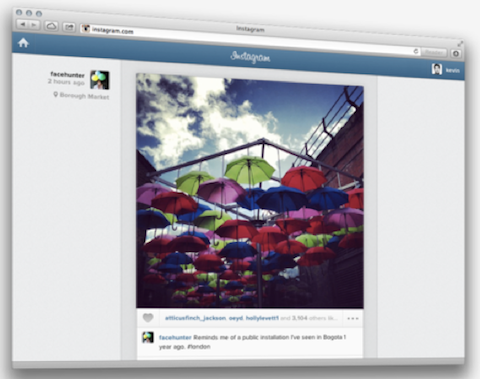This screenshot has width=480, height=379.
Task: Click facehunter's avatar beside the caption
Action: (x=148, y=337)
